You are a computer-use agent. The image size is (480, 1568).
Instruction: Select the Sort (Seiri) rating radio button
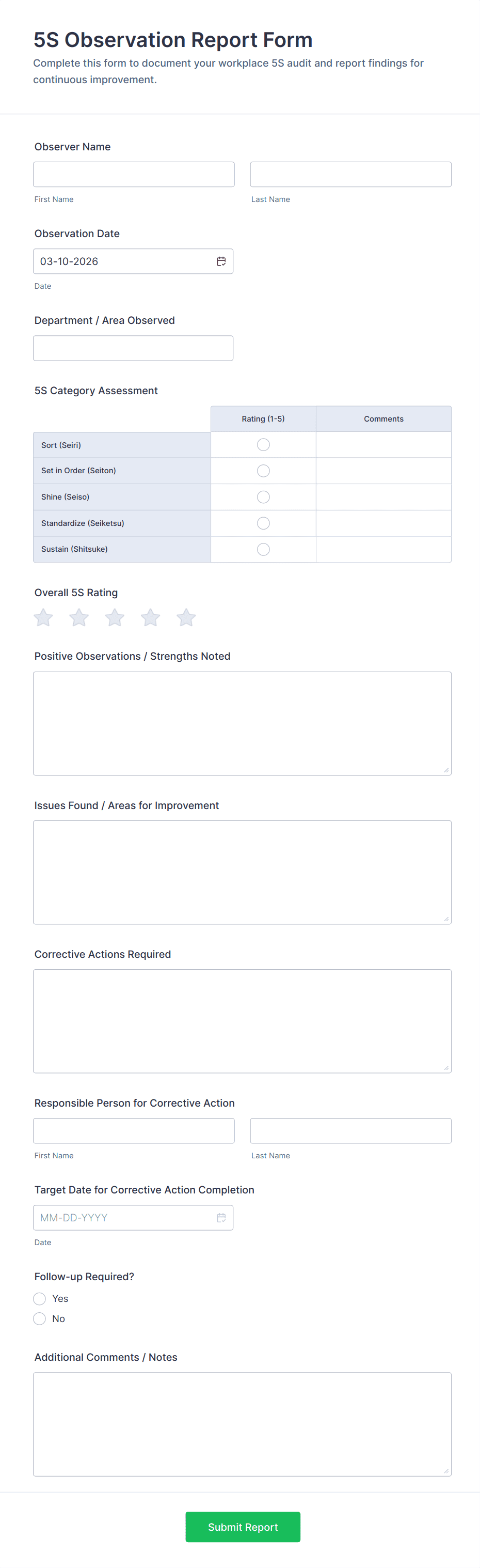[x=263, y=445]
